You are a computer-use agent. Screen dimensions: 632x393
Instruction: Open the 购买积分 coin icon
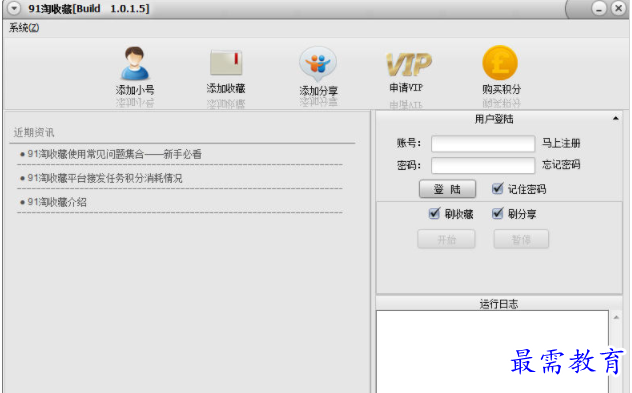(500, 63)
